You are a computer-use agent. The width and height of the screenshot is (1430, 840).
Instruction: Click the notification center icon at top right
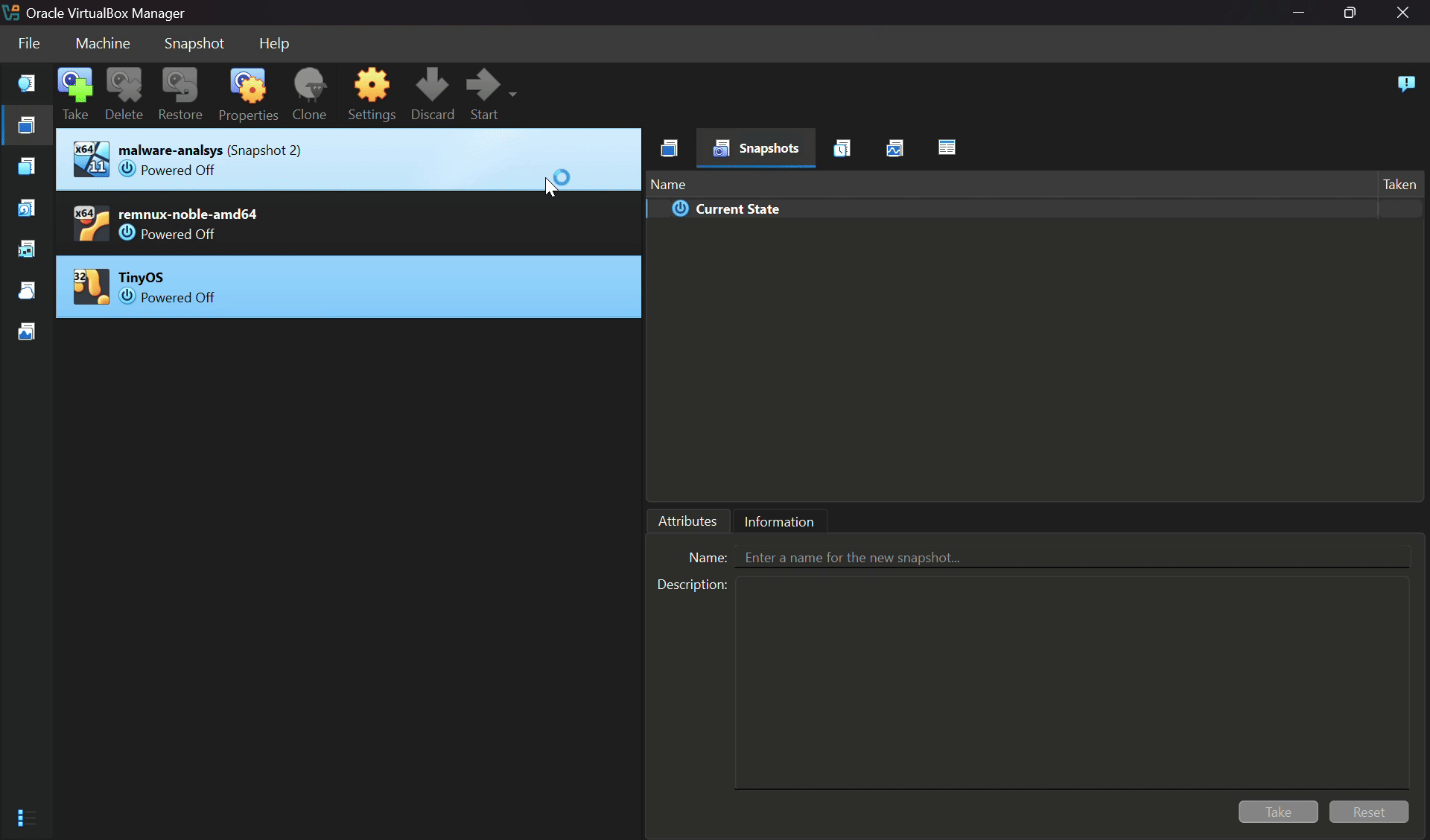(x=1406, y=83)
